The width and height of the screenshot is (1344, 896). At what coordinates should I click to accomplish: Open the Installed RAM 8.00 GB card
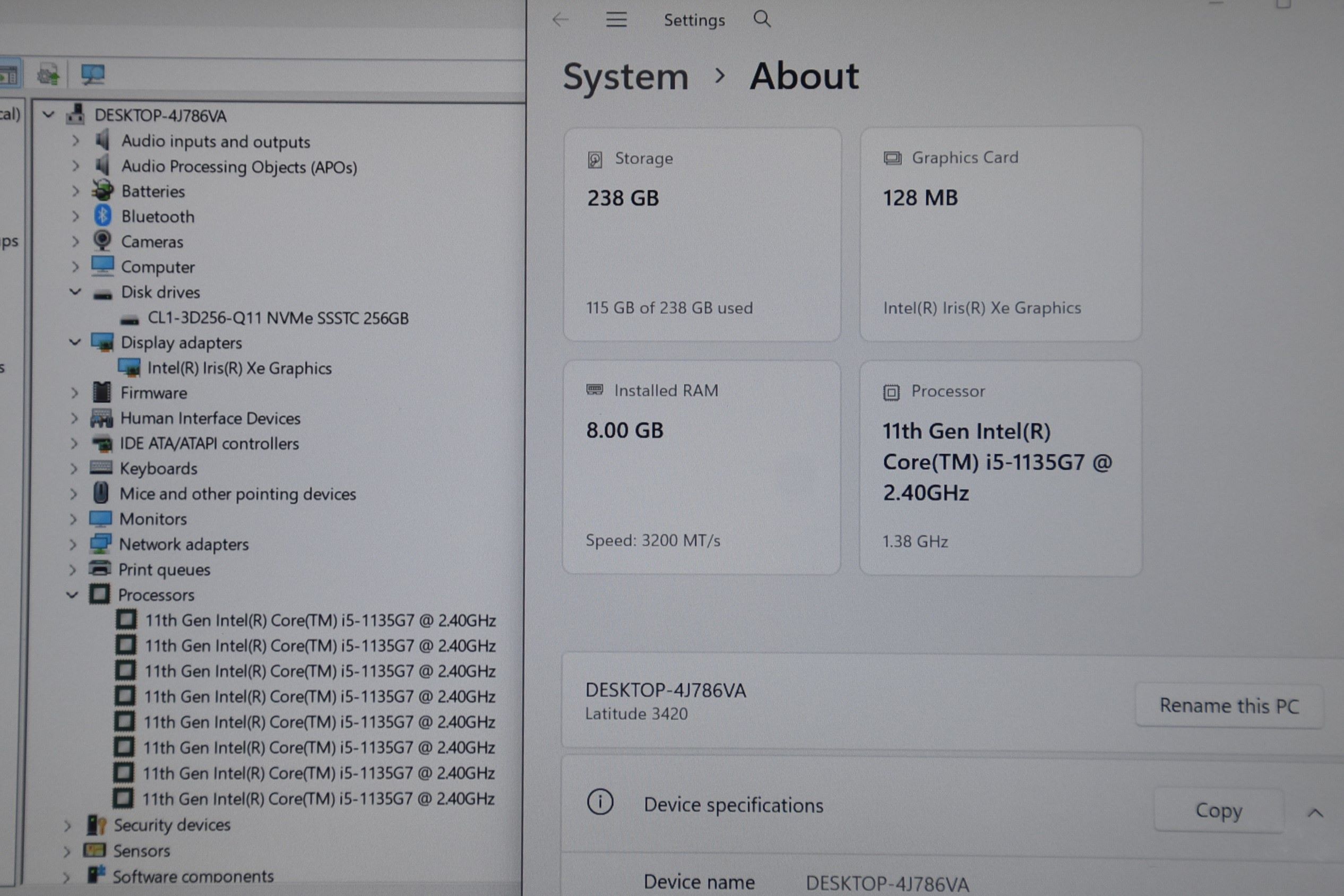coord(701,467)
